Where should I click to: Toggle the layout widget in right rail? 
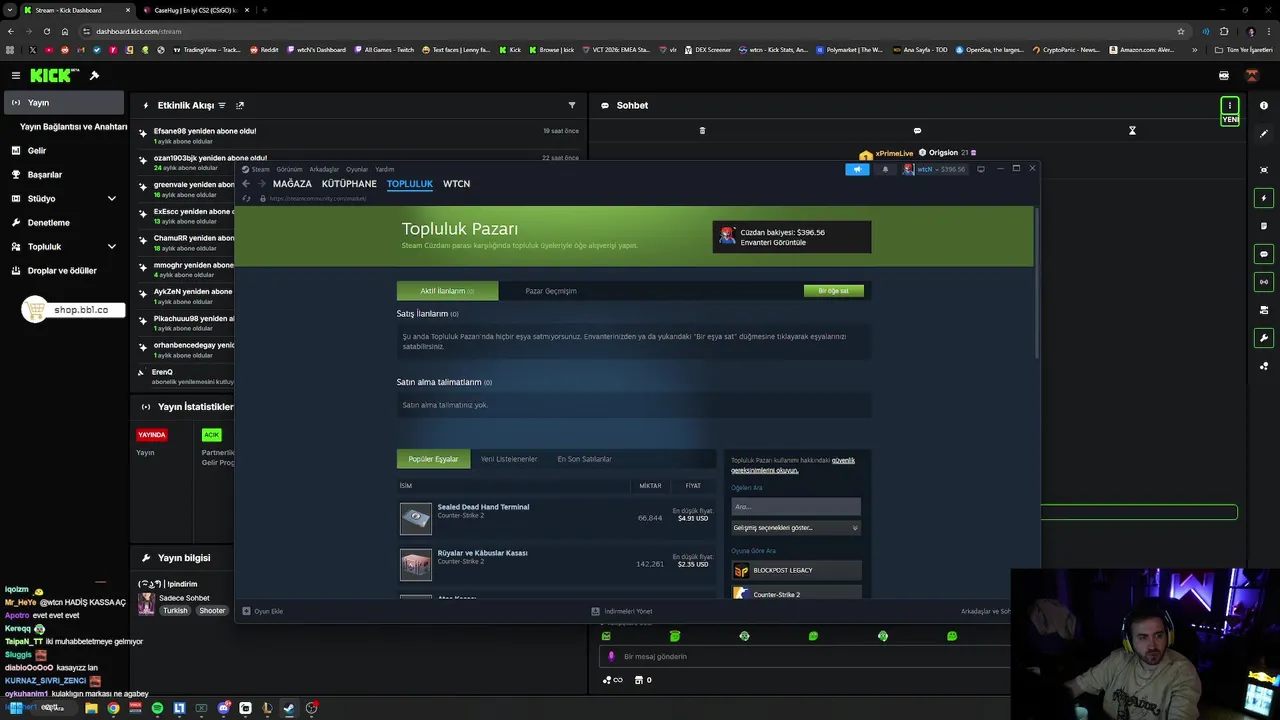click(x=1264, y=310)
